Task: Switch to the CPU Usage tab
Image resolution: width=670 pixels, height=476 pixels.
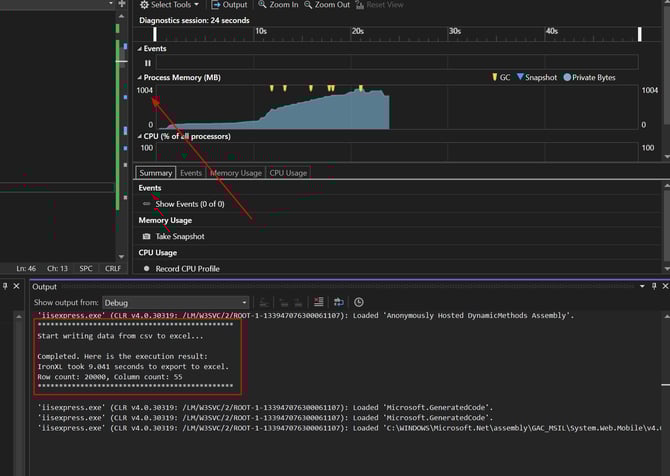Action: 288,173
